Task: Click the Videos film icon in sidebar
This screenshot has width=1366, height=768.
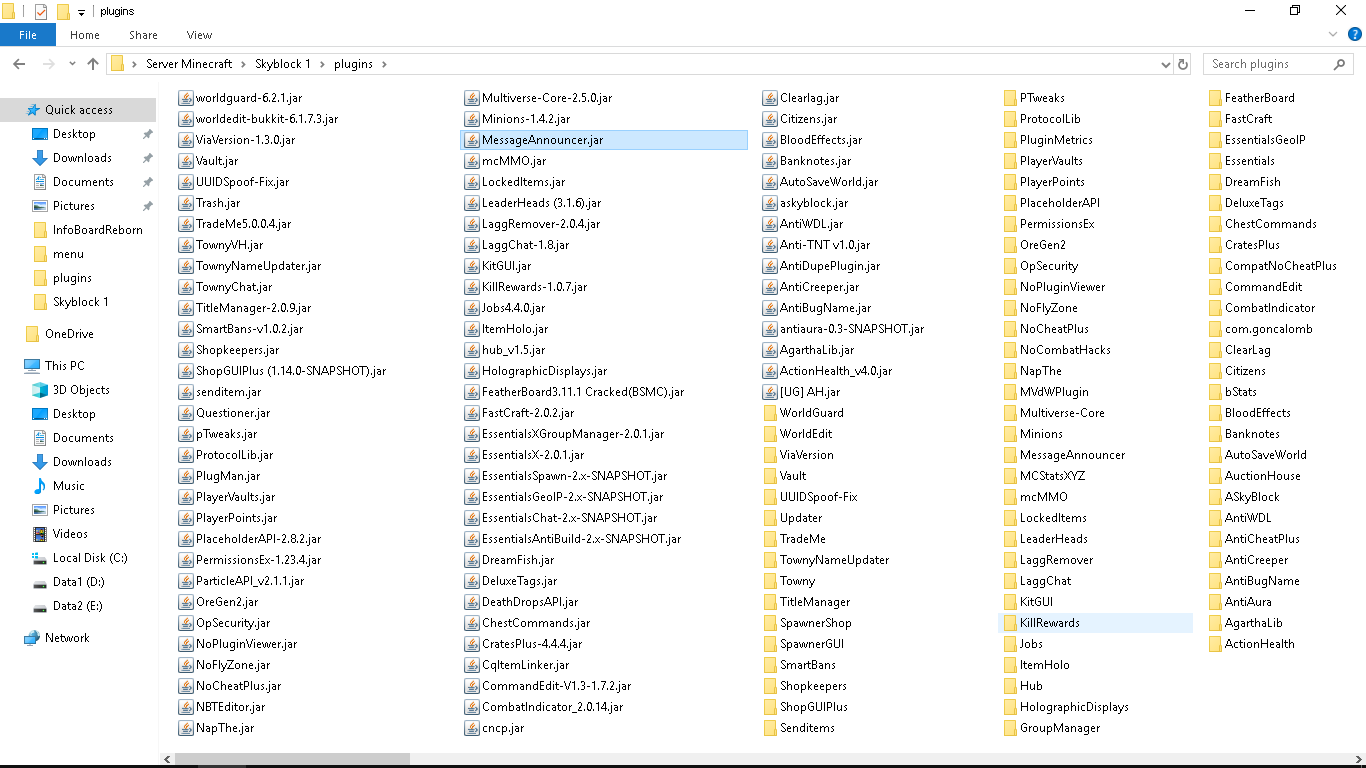Action: pyautogui.click(x=40, y=534)
